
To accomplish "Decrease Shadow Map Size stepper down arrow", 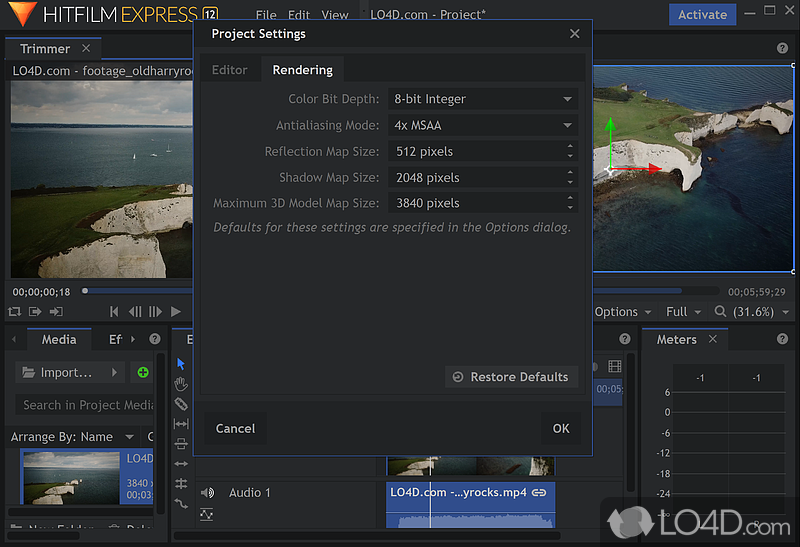I will point(570,182).
